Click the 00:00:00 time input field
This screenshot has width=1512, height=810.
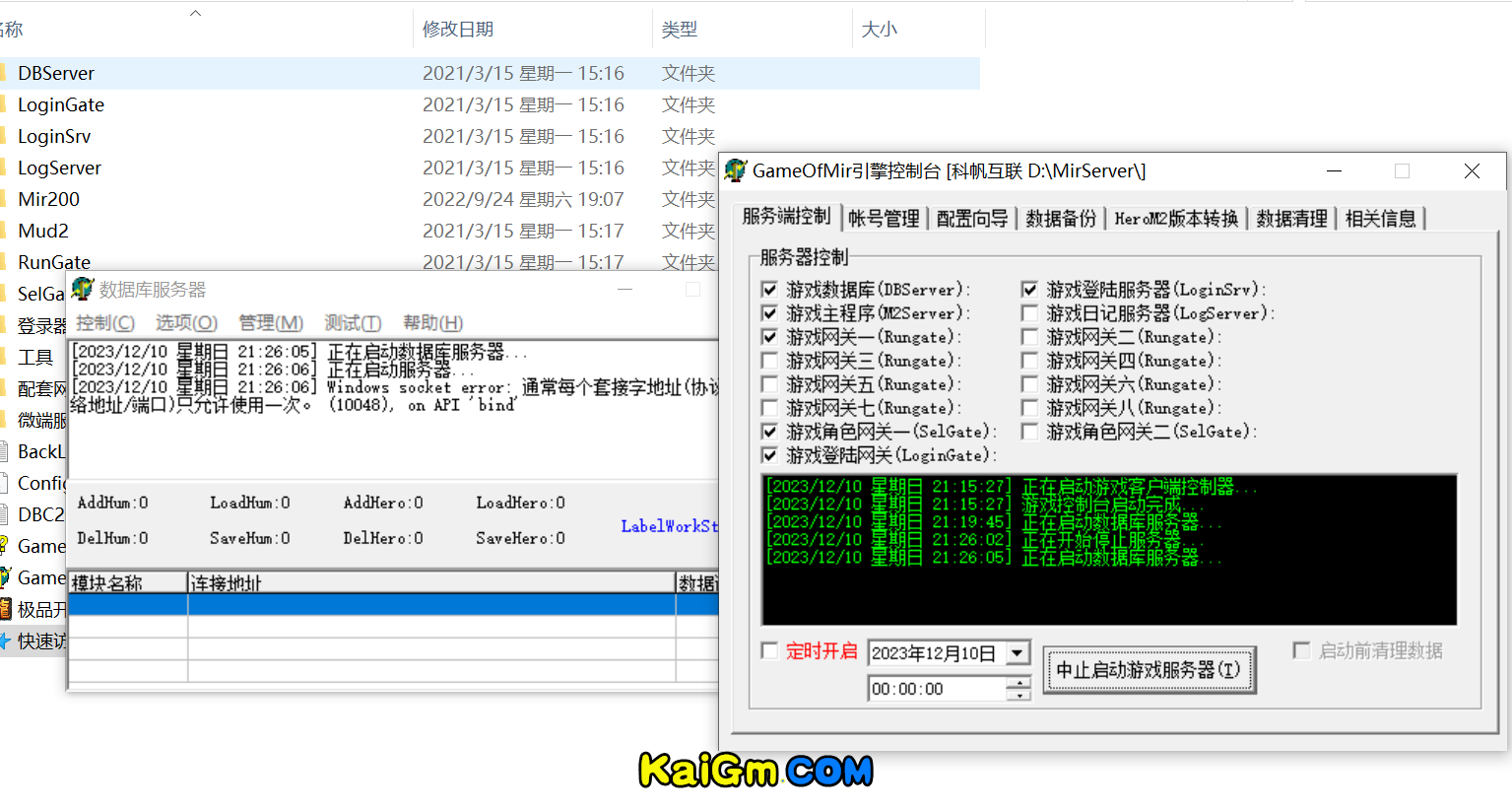point(937,689)
